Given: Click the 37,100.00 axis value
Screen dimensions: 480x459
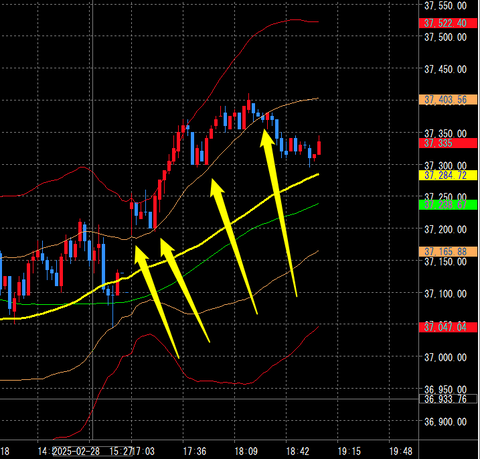Looking at the screenshot, I should [445, 294].
